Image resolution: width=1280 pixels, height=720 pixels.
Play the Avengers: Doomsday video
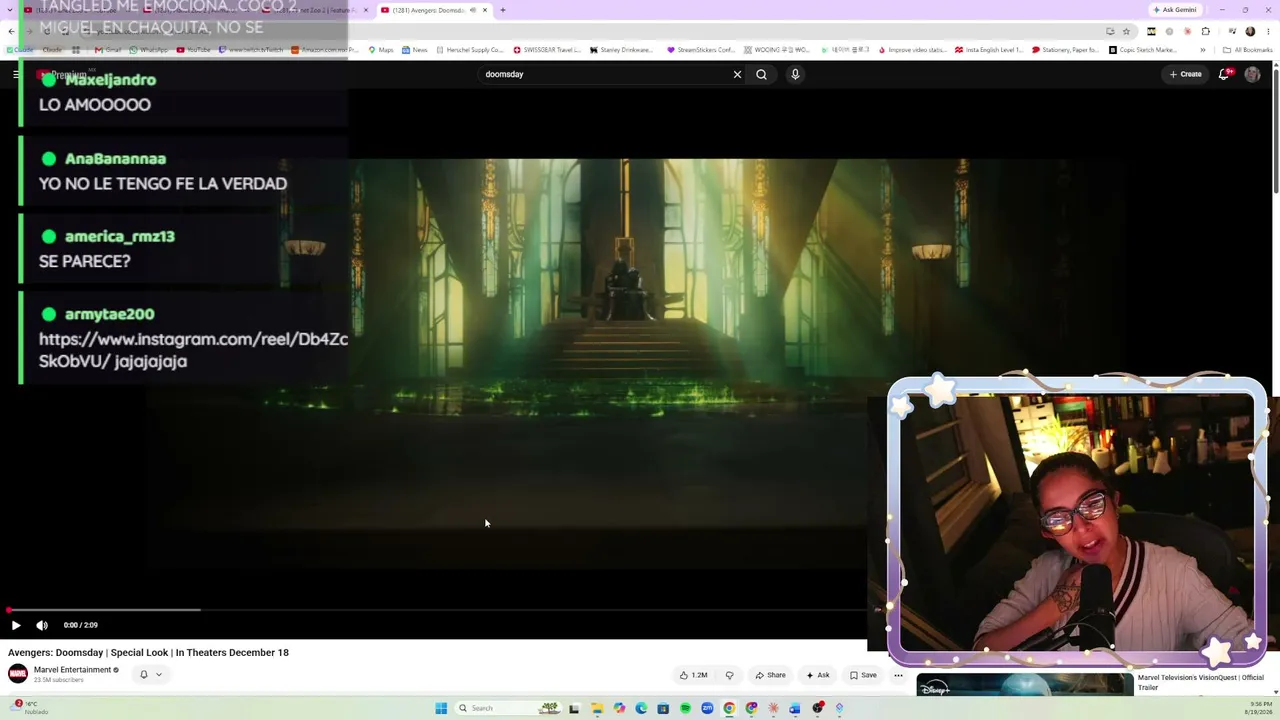16,625
